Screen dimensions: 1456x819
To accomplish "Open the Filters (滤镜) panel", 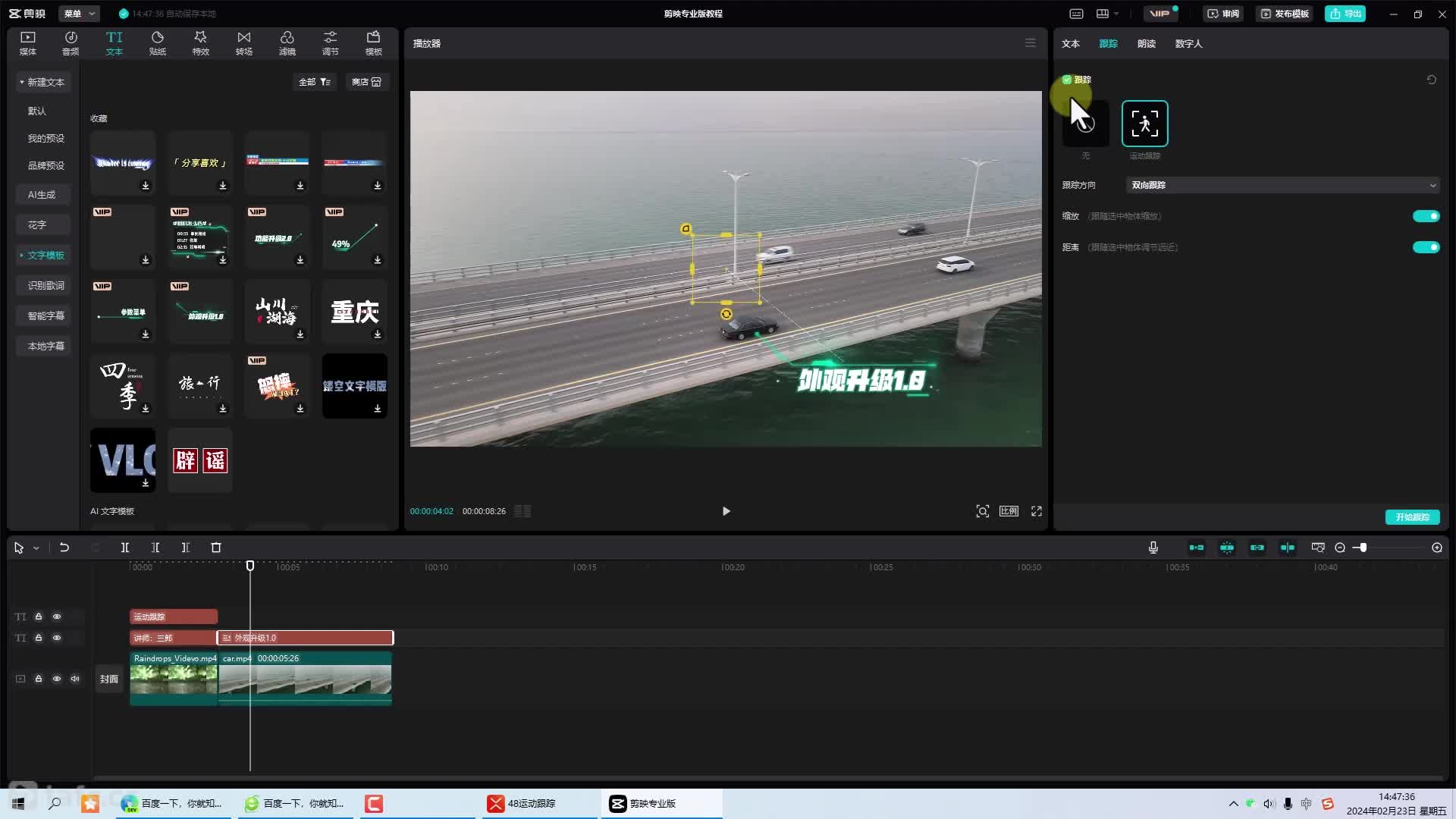I will pyautogui.click(x=287, y=43).
